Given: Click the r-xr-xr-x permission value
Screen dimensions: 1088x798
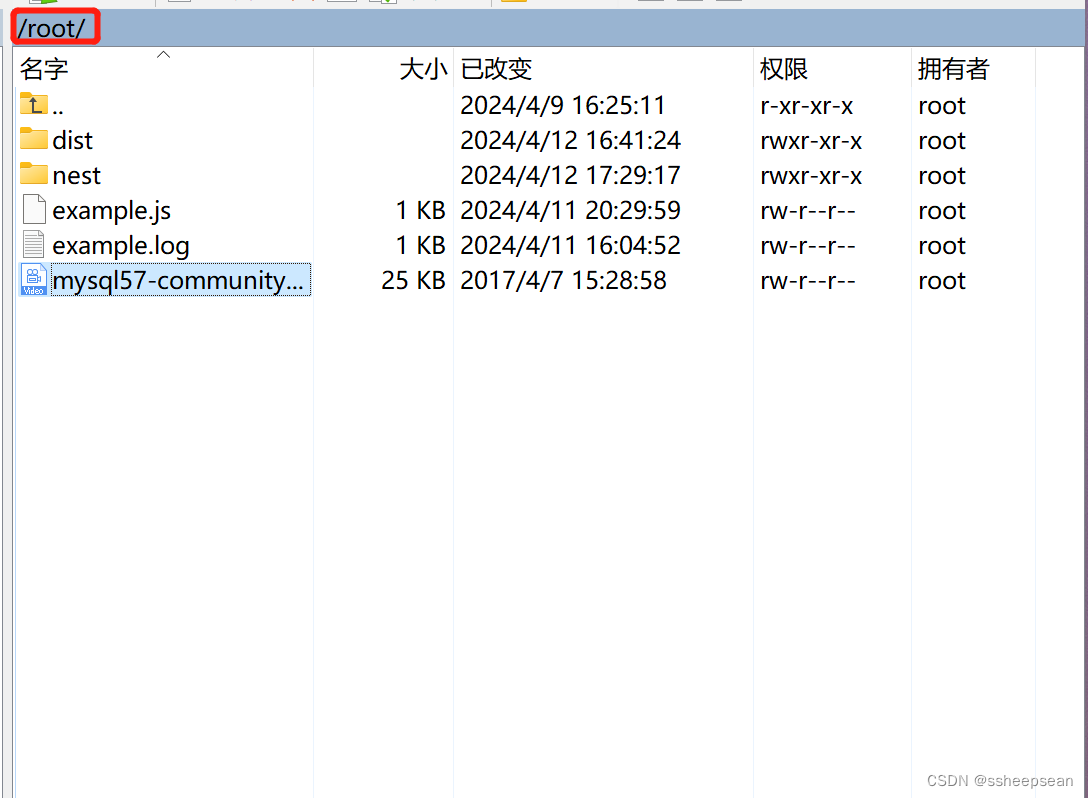Looking at the screenshot, I should click(807, 105).
